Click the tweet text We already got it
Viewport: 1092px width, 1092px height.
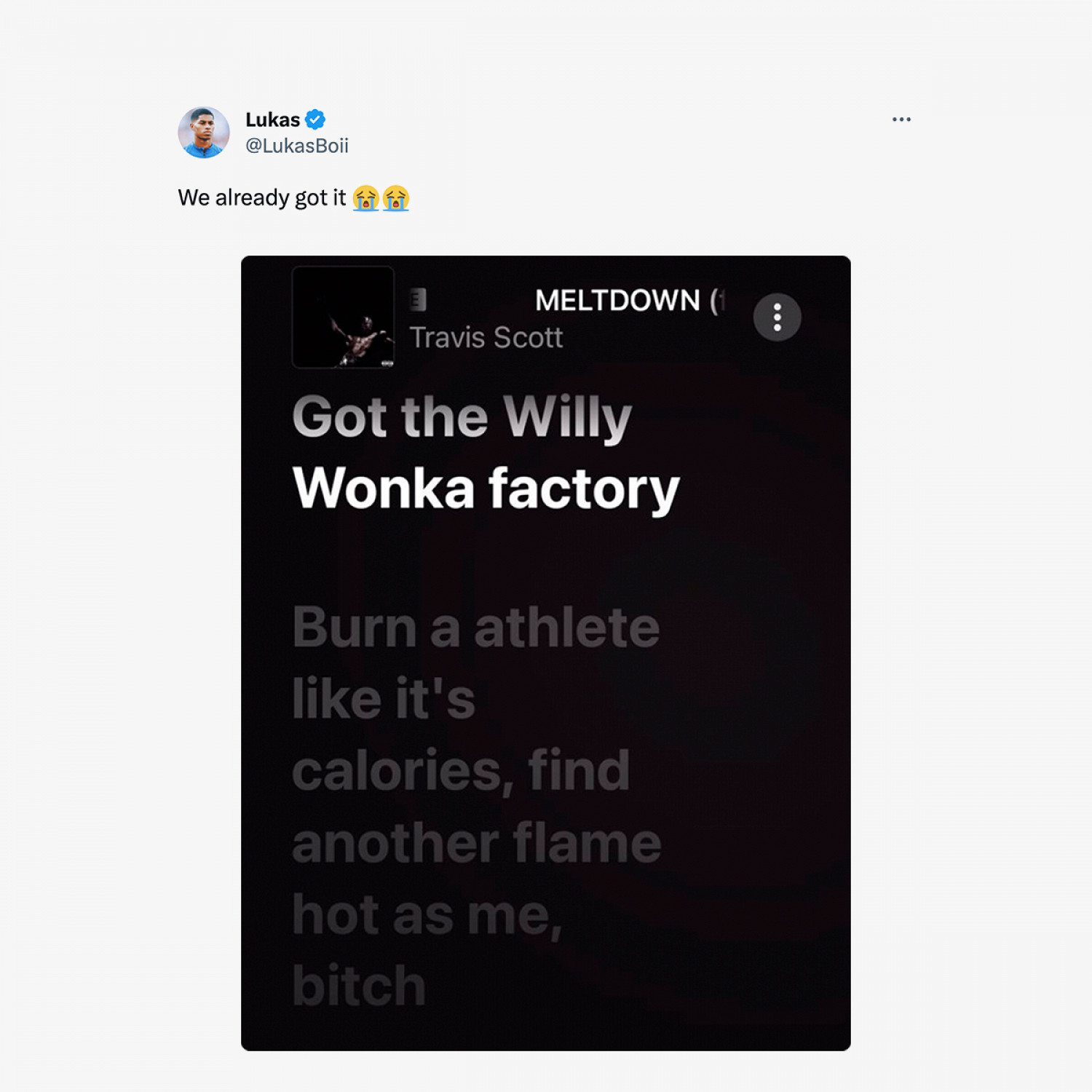pyautogui.click(x=262, y=198)
